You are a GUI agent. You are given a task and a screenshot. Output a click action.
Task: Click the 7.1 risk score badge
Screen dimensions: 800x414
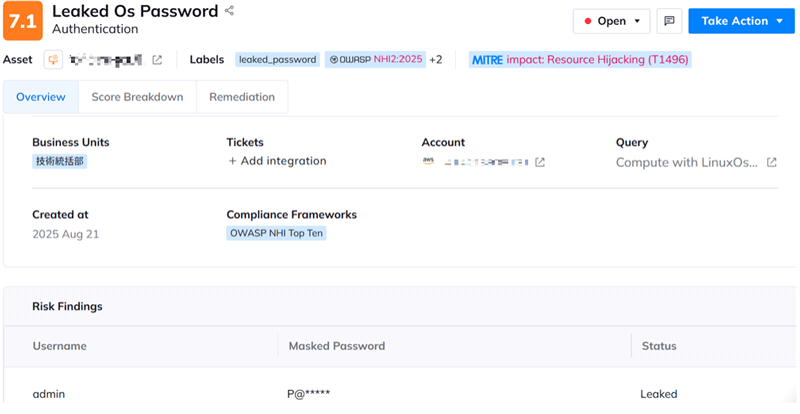click(22, 21)
